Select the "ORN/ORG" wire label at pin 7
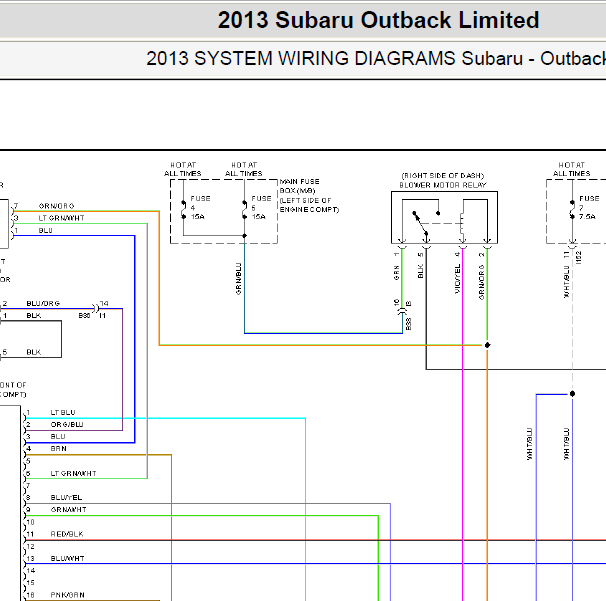The image size is (606, 601). click(x=56, y=206)
